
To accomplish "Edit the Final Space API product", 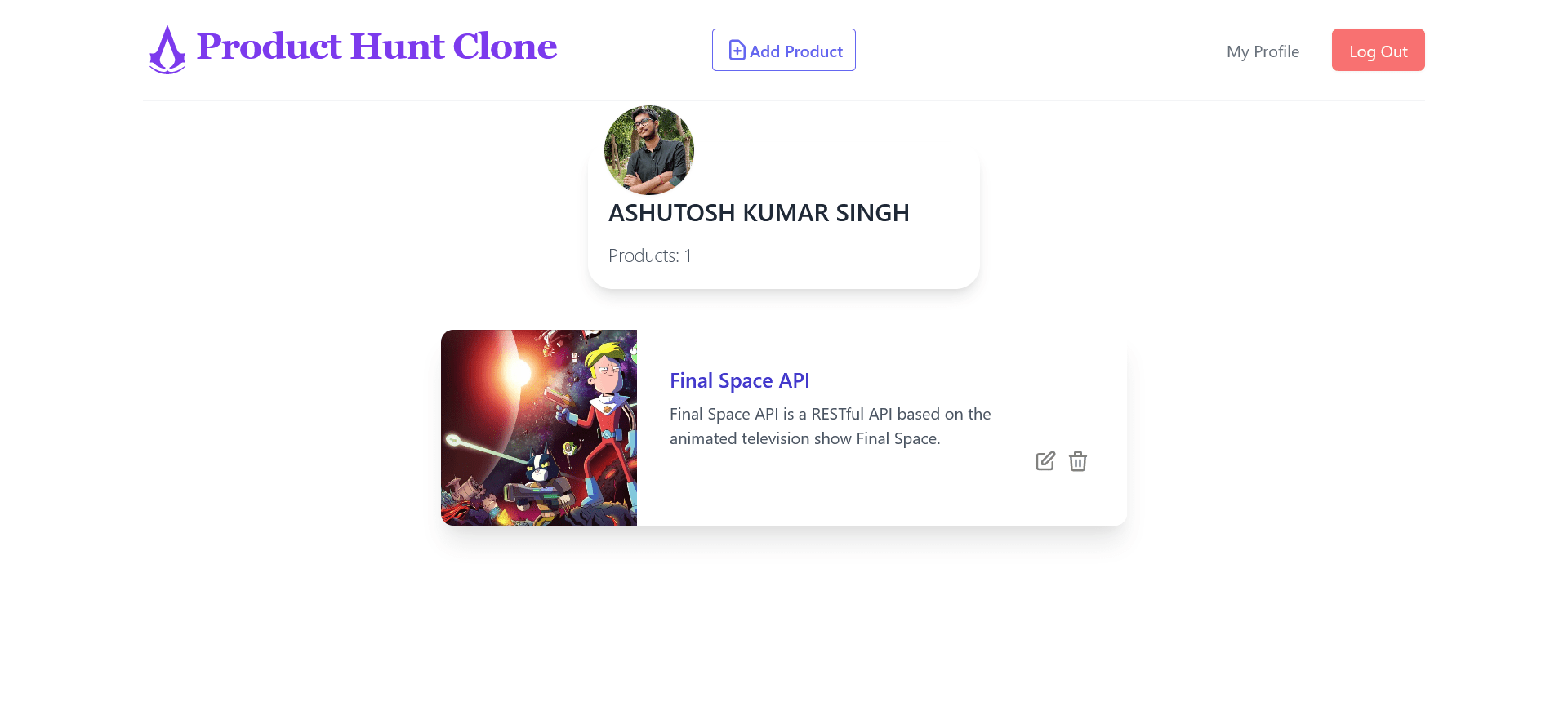I will 1045,461.
